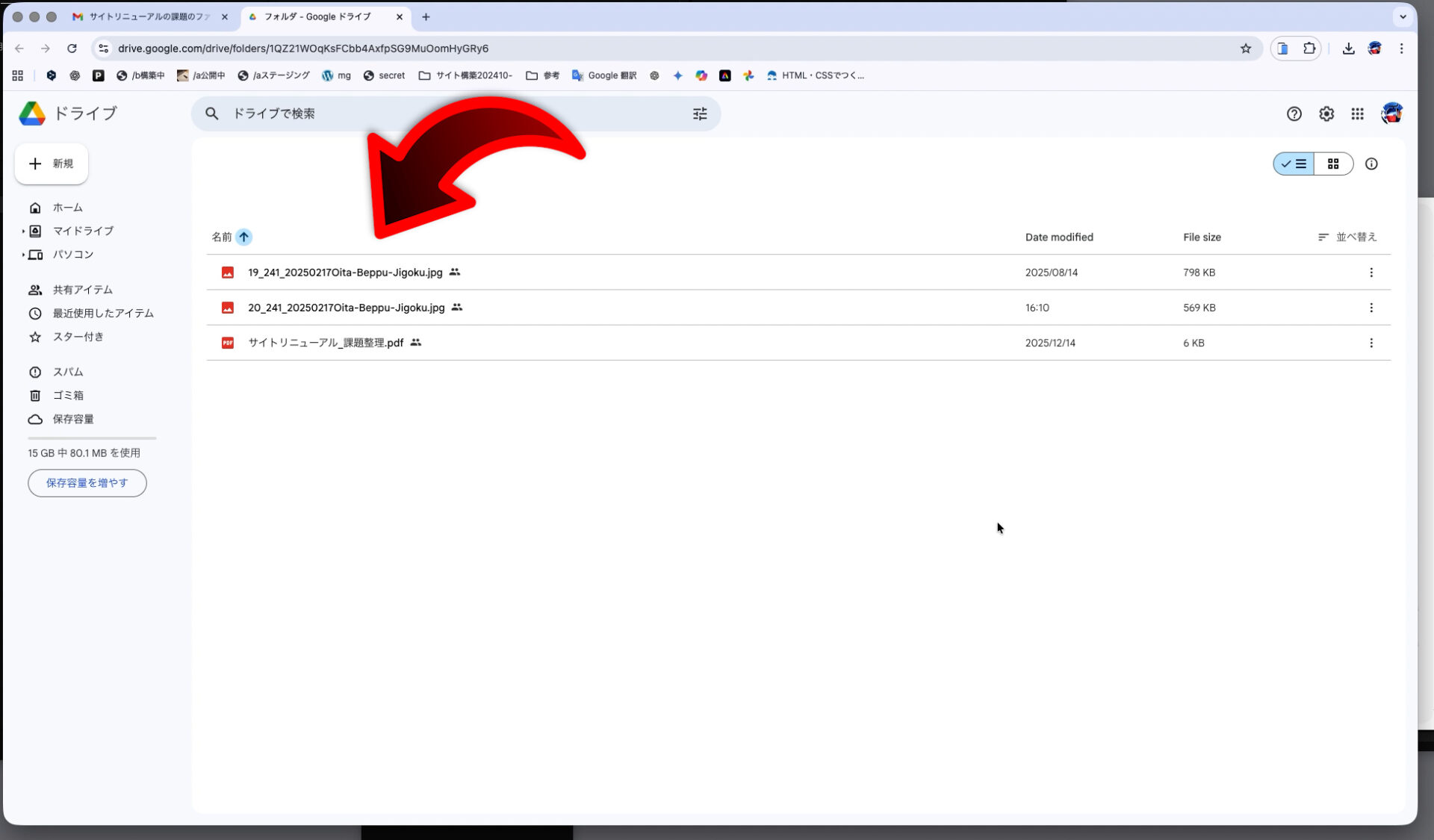Screen dimensions: 1434x840
Task: Open Trash in the sidebar
Action: click(68, 396)
